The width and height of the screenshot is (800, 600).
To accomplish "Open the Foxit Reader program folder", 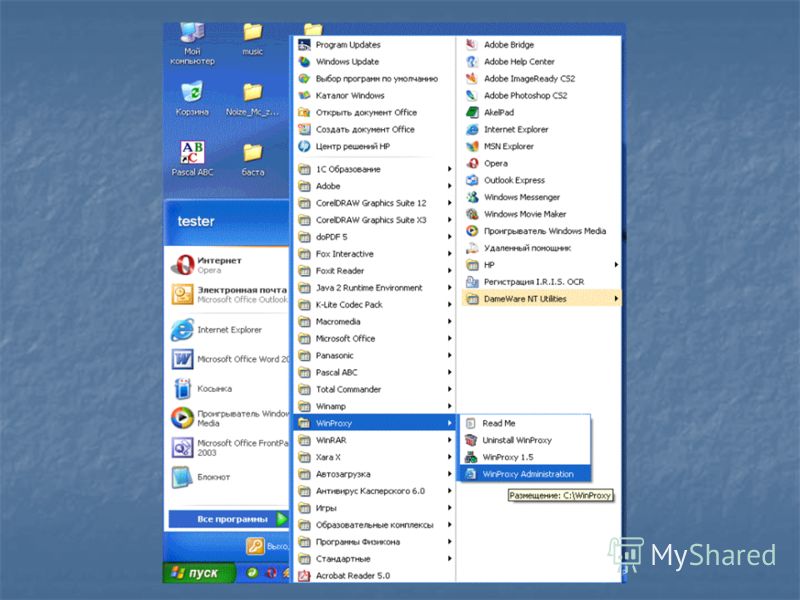I will 374,271.
